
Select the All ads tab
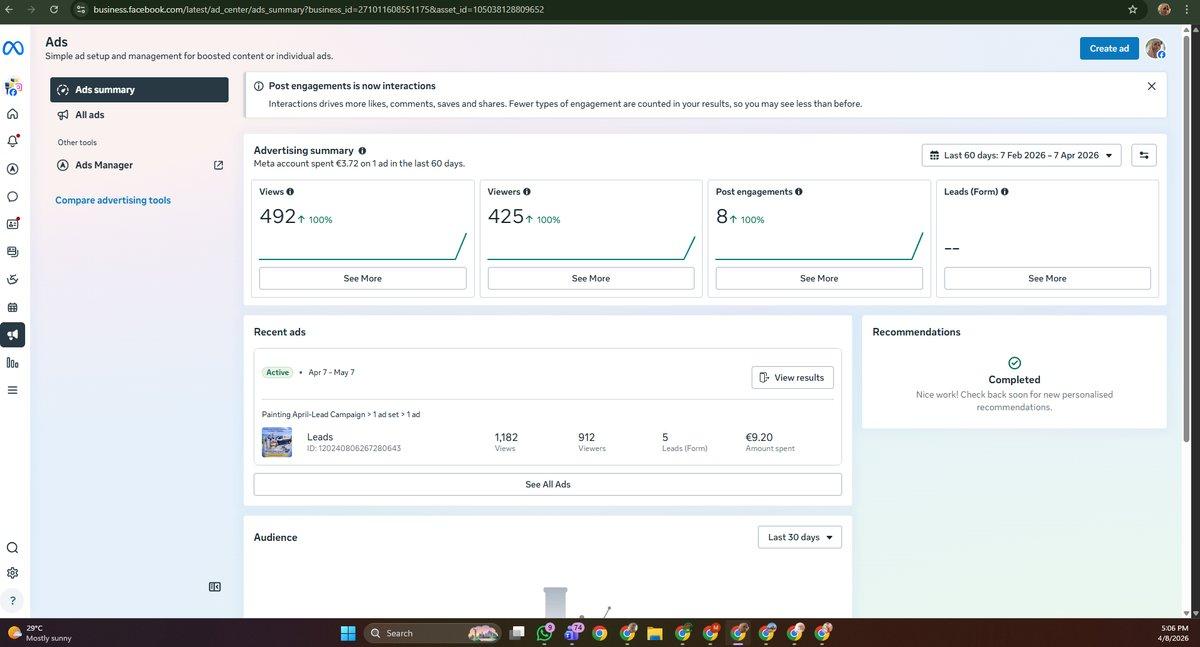(x=140, y=115)
